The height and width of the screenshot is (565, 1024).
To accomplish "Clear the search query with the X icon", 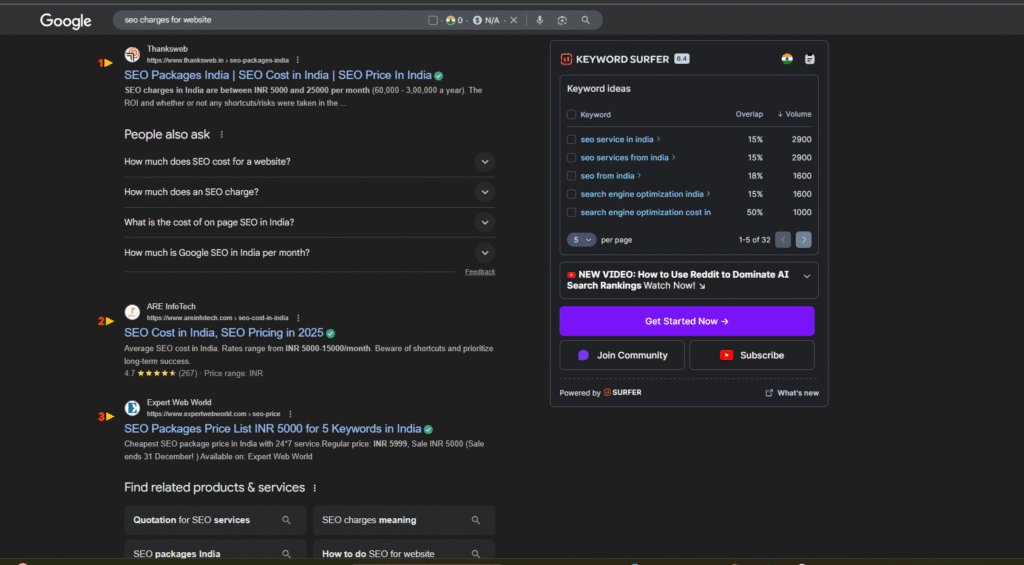I will point(514,20).
